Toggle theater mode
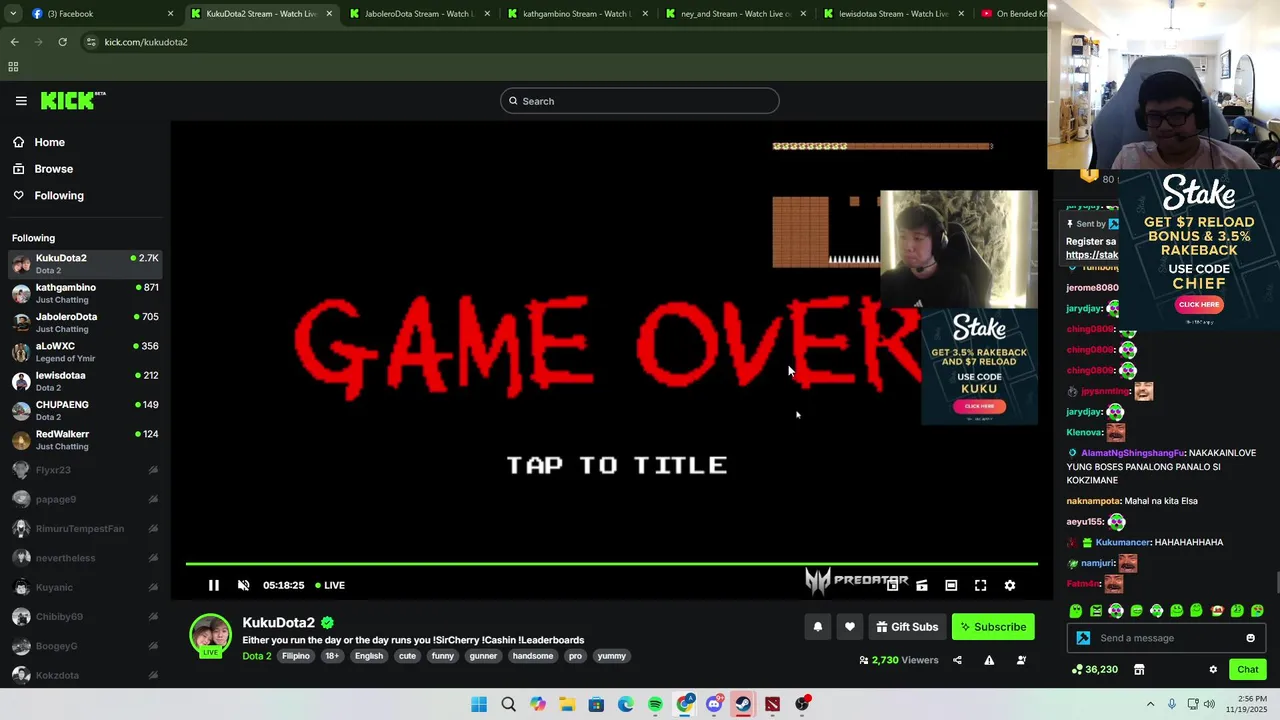Viewport: 1280px width, 720px height. (x=951, y=585)
